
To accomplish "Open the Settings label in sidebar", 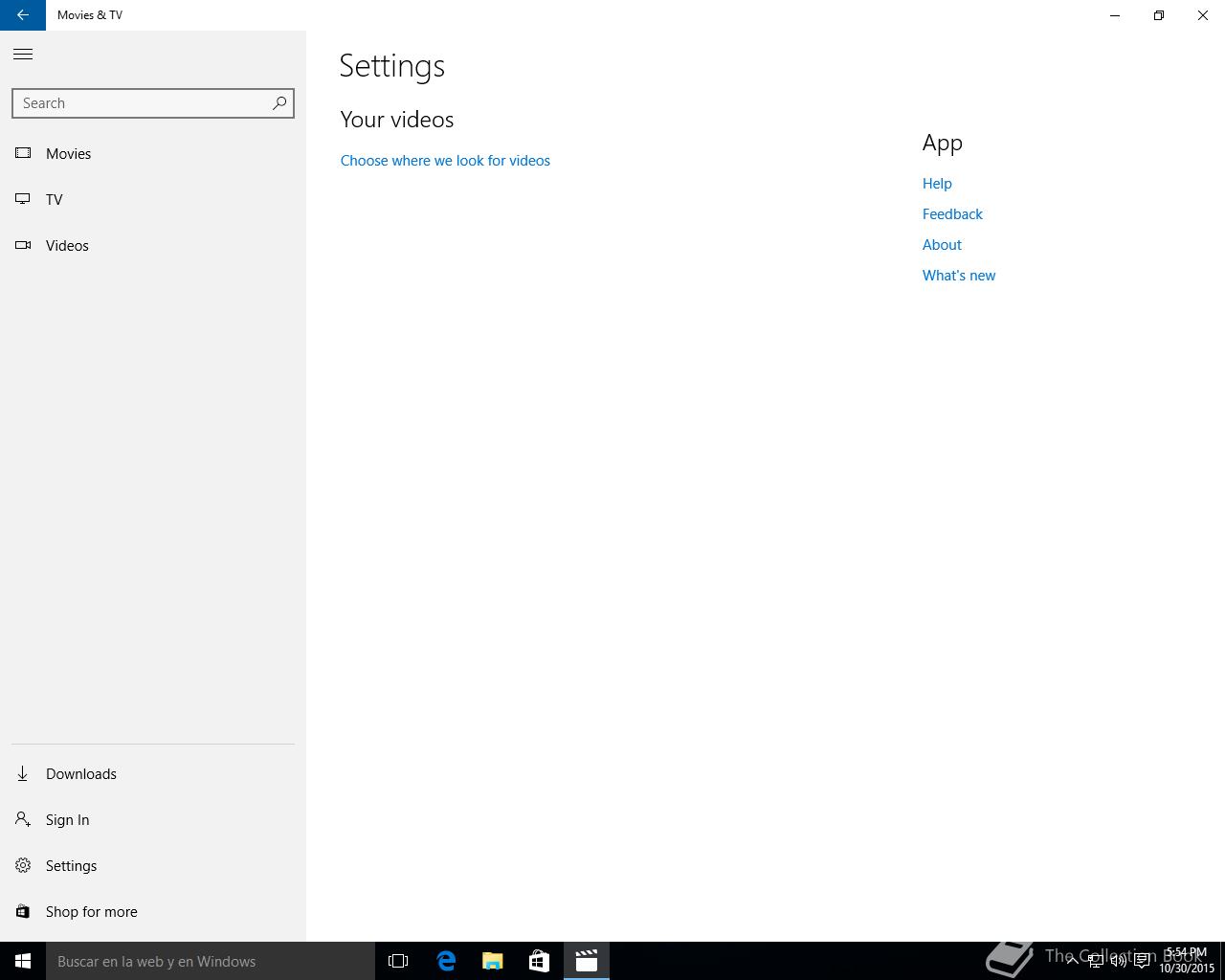I will [x=72, y=866].
